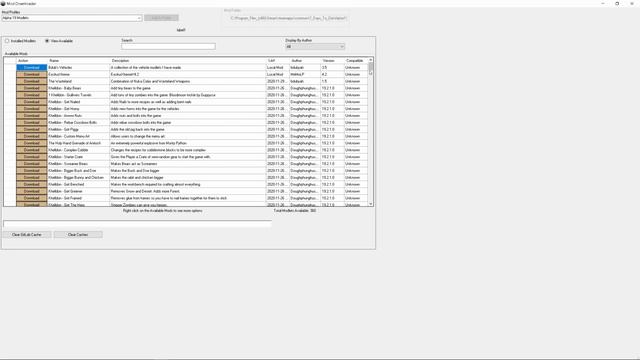The image size is (640, 360).
Task: Click 'Makes Bears act as Screamers' description
Action: pos(188,164)
